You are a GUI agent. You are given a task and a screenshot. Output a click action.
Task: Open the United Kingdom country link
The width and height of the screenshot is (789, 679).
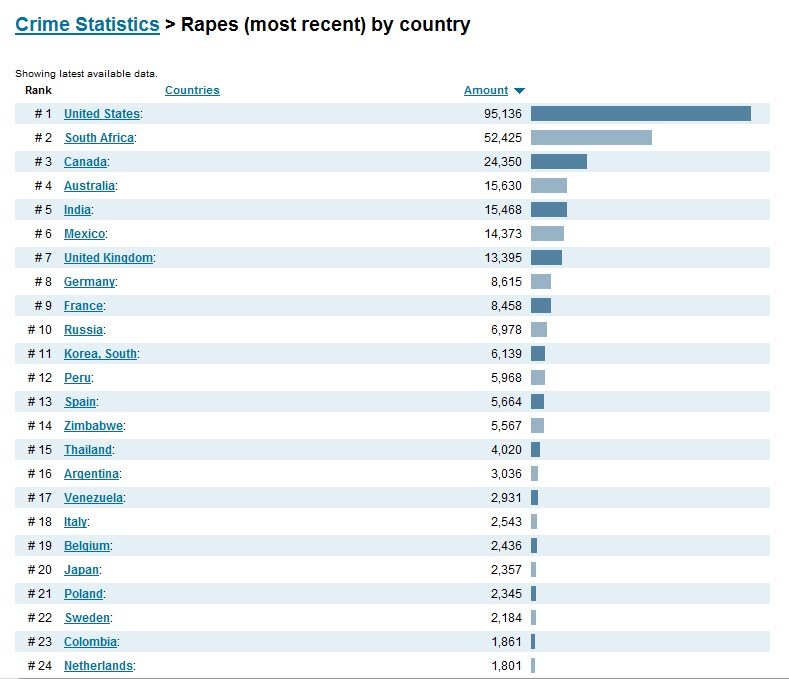108,258
